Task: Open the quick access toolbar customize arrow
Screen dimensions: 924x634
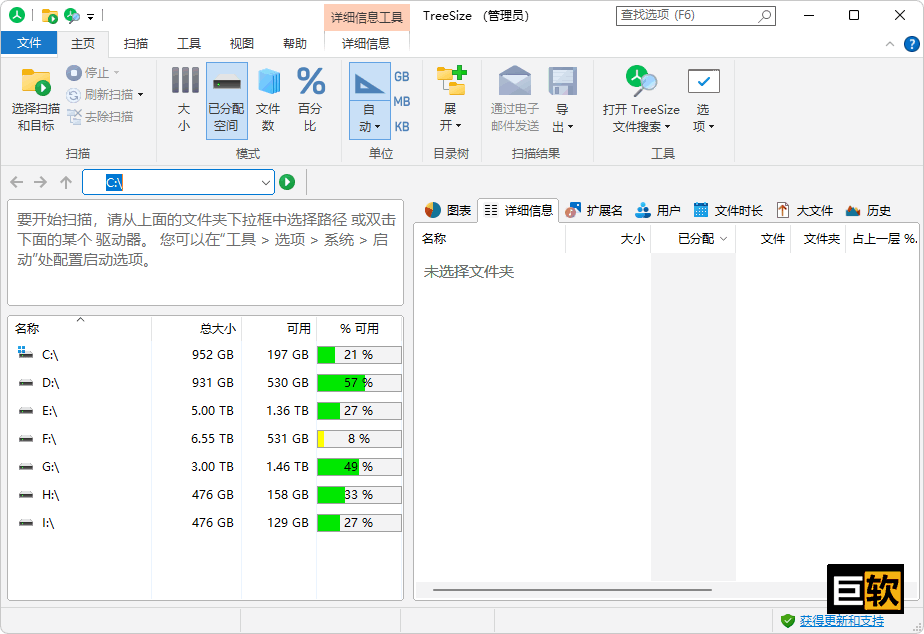Action: coord(90,16)
